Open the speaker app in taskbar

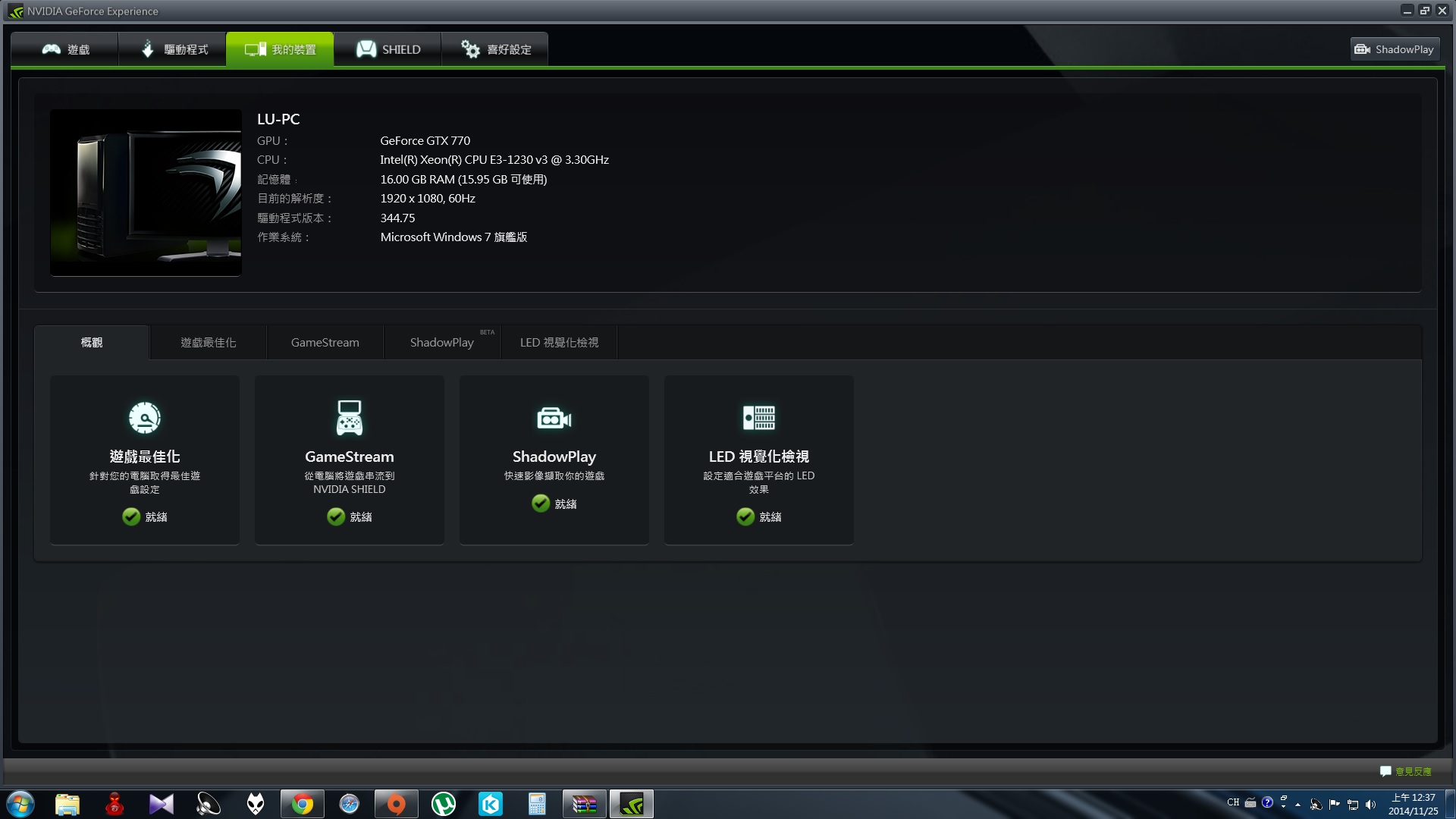click(x=209, y=804)
